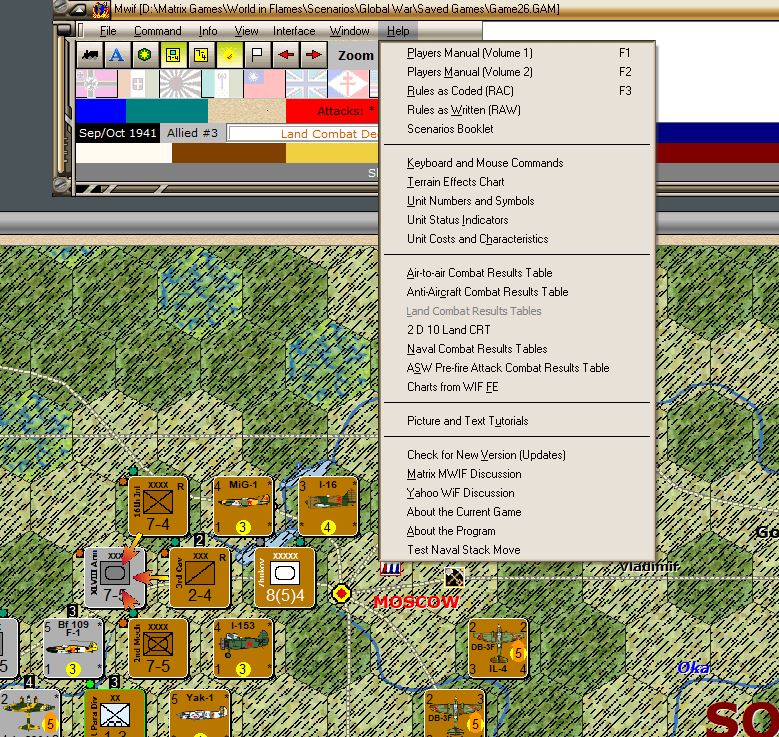Select the German XLVIII Arm unit under attack
Screen dimensions: 779x737
(x=115, y=577)
